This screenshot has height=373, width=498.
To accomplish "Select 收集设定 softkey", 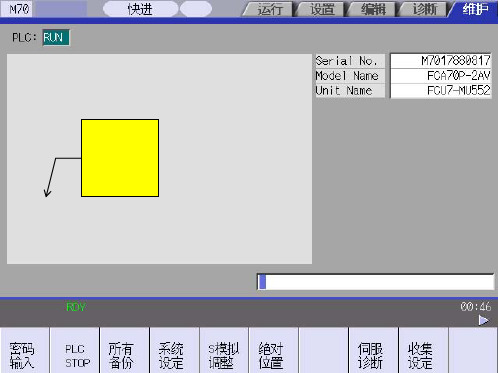I will point(423,351).
